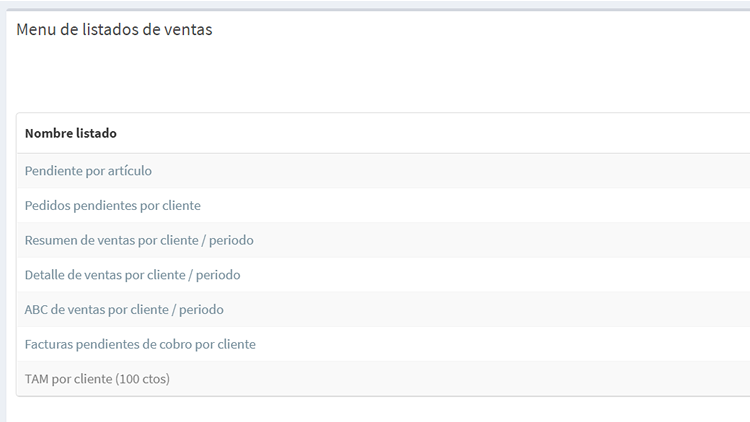Choose the pending-by-article sales report

(88, 171)
